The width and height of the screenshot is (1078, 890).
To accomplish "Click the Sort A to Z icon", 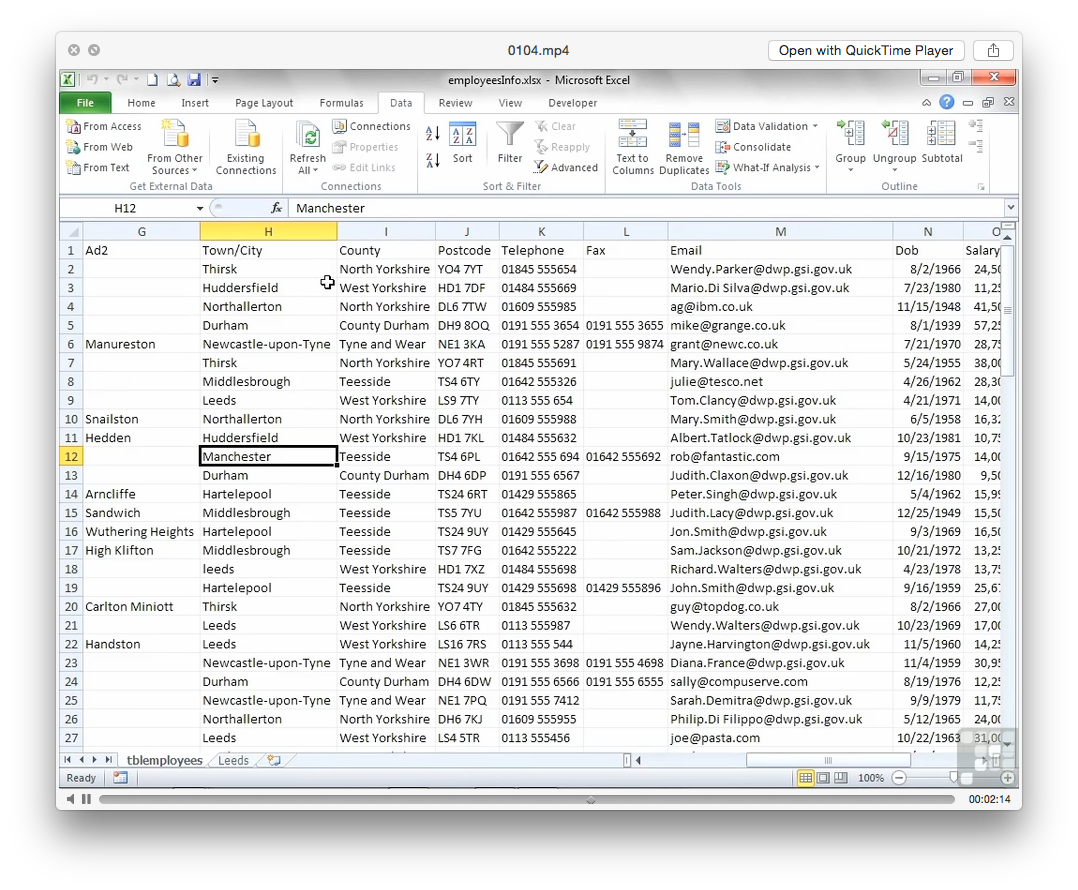I will 433,133.
